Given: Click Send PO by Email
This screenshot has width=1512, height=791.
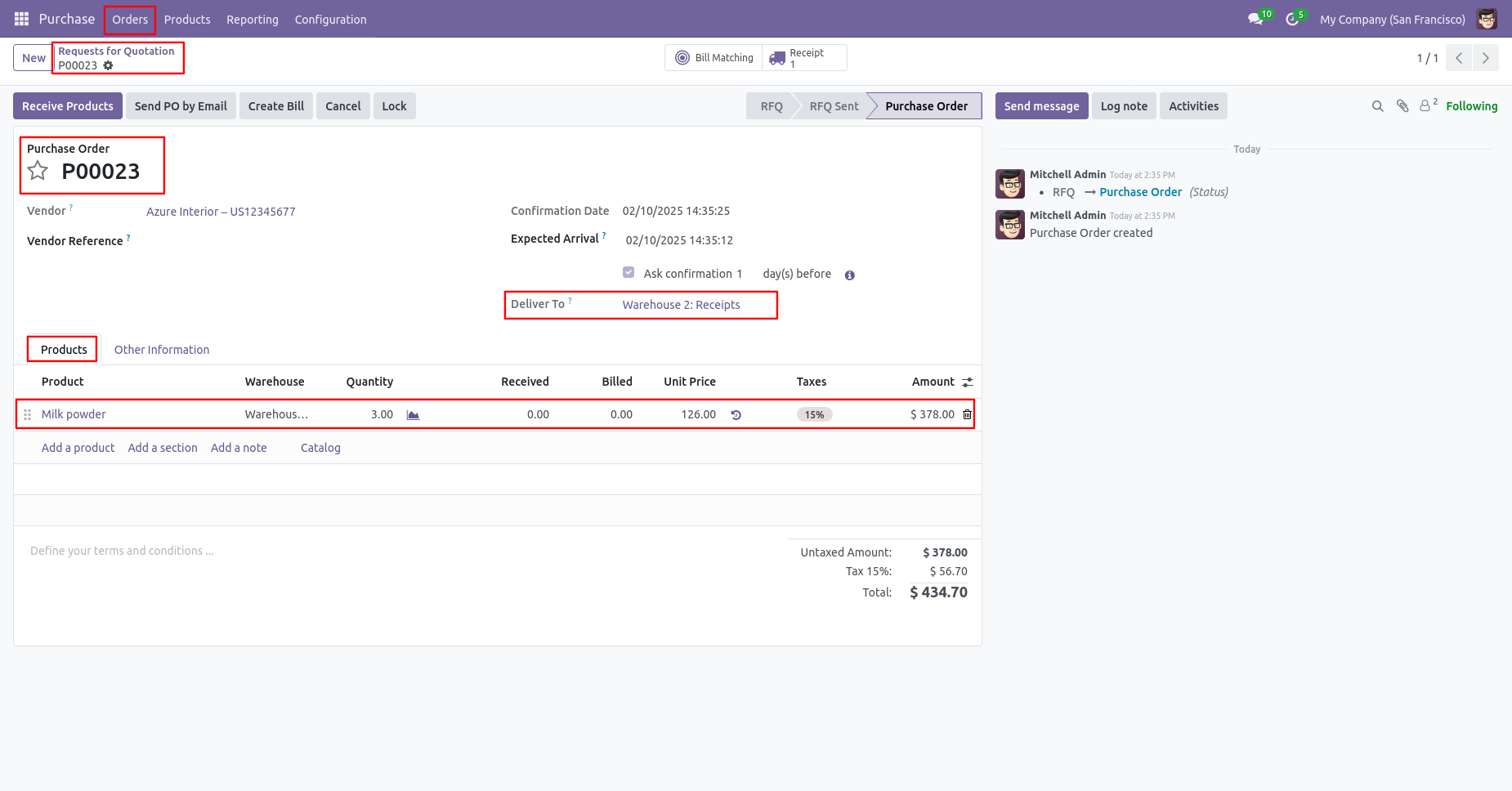Looking at the screenshot, I should 181,106.
